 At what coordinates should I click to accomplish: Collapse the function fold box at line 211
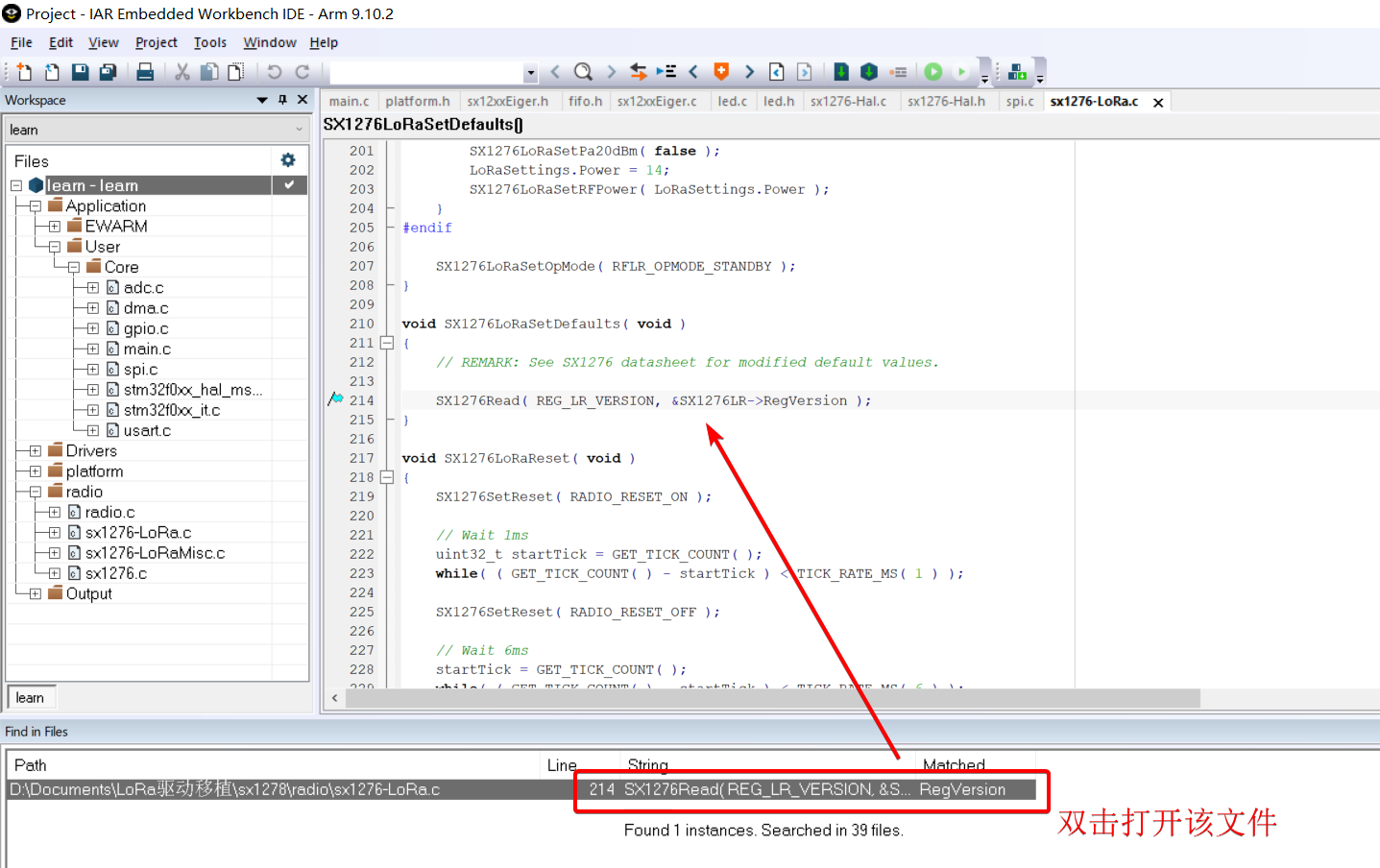click(x=387, y=343)
